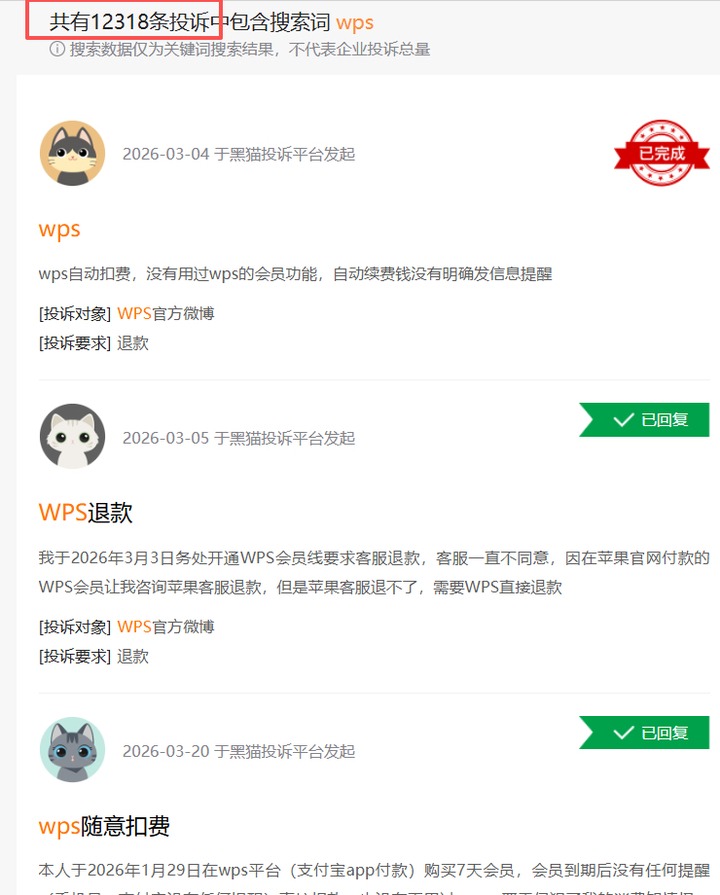Click the 2026-03-20 posting date line
Viewport: 720px width, 895px height.
pyautogui.click(x=239, y=751)
